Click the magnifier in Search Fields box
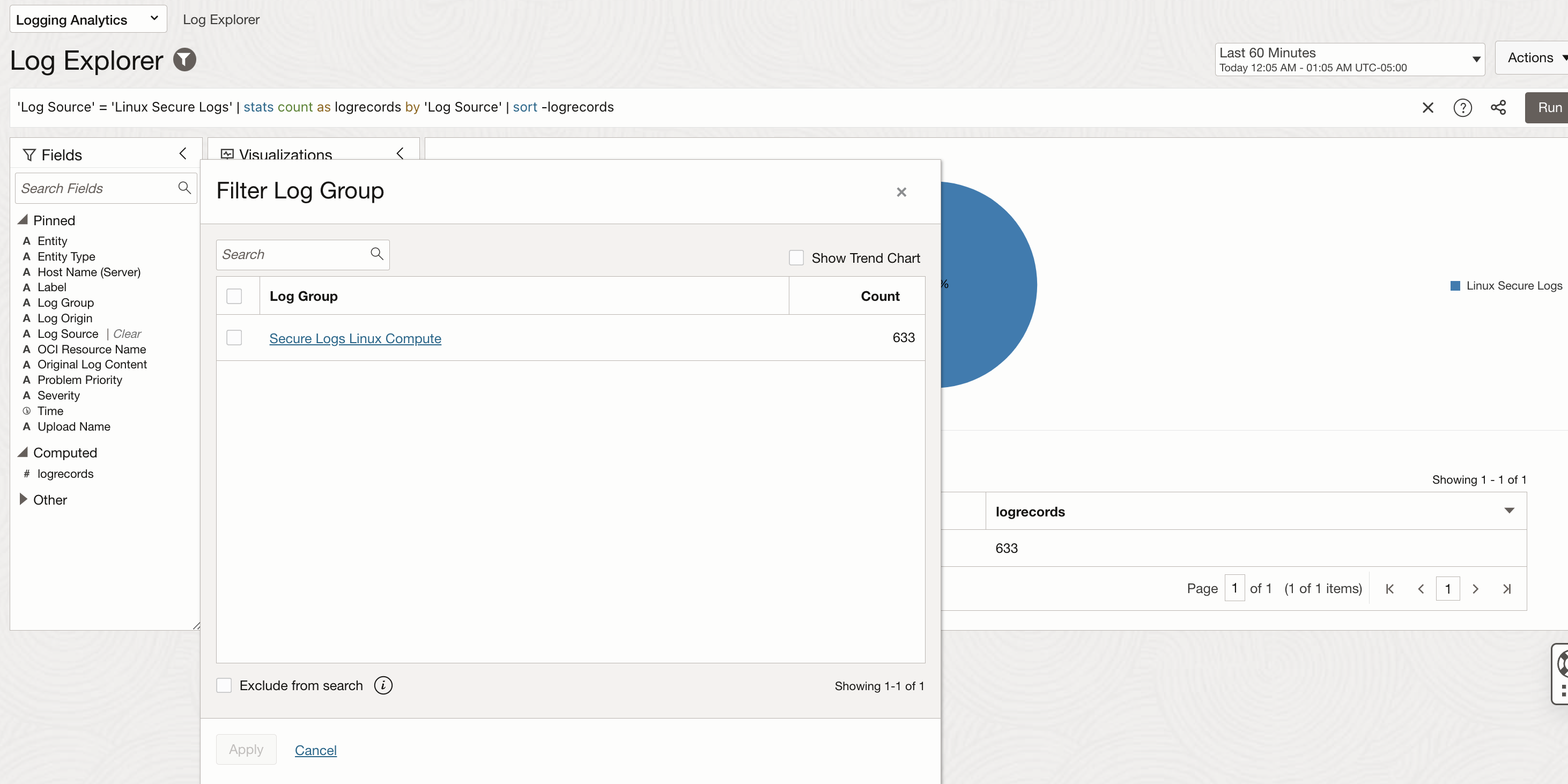1568x784 pixels. (184, 188)
